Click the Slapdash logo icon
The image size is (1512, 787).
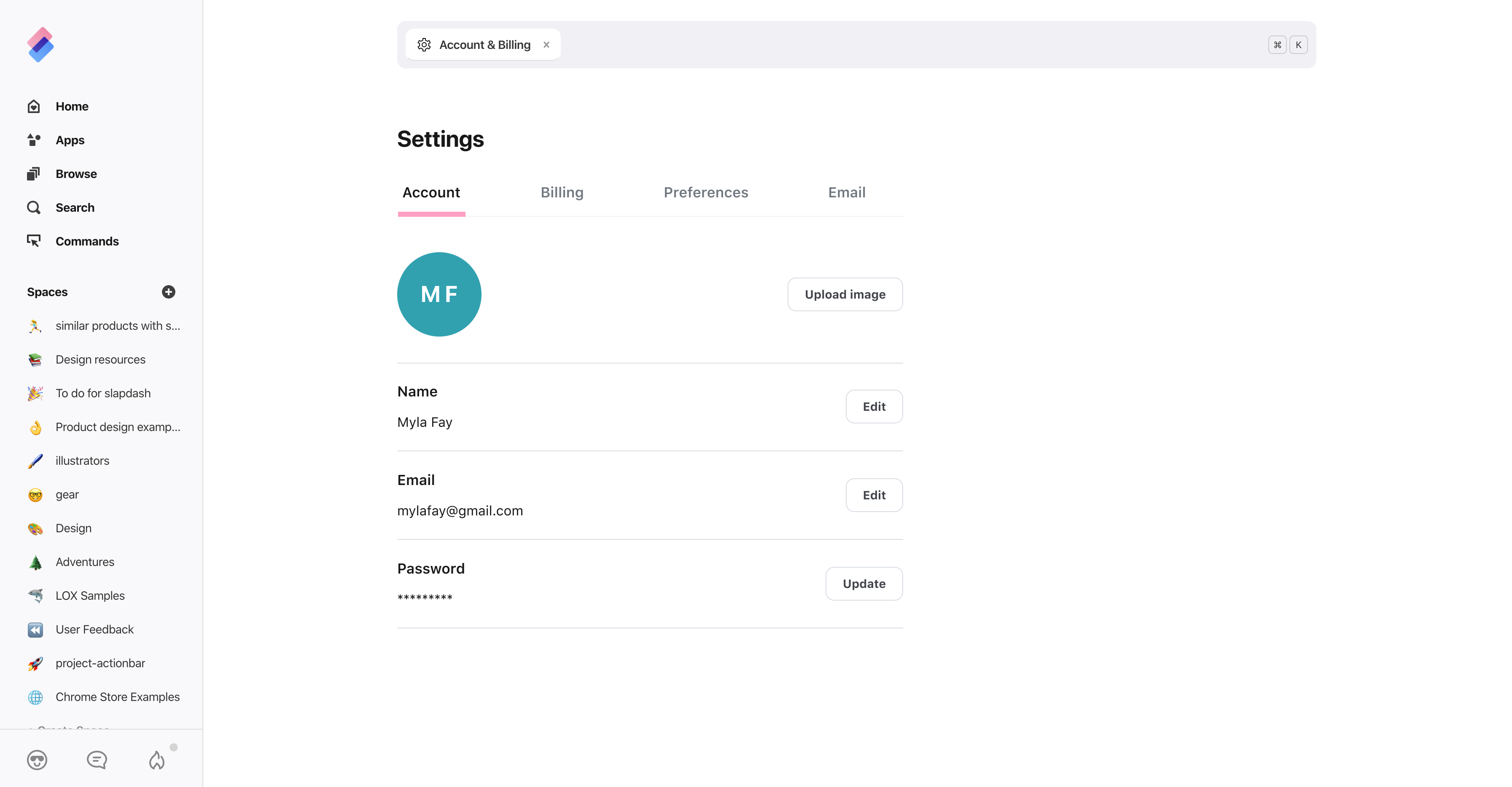40,45
